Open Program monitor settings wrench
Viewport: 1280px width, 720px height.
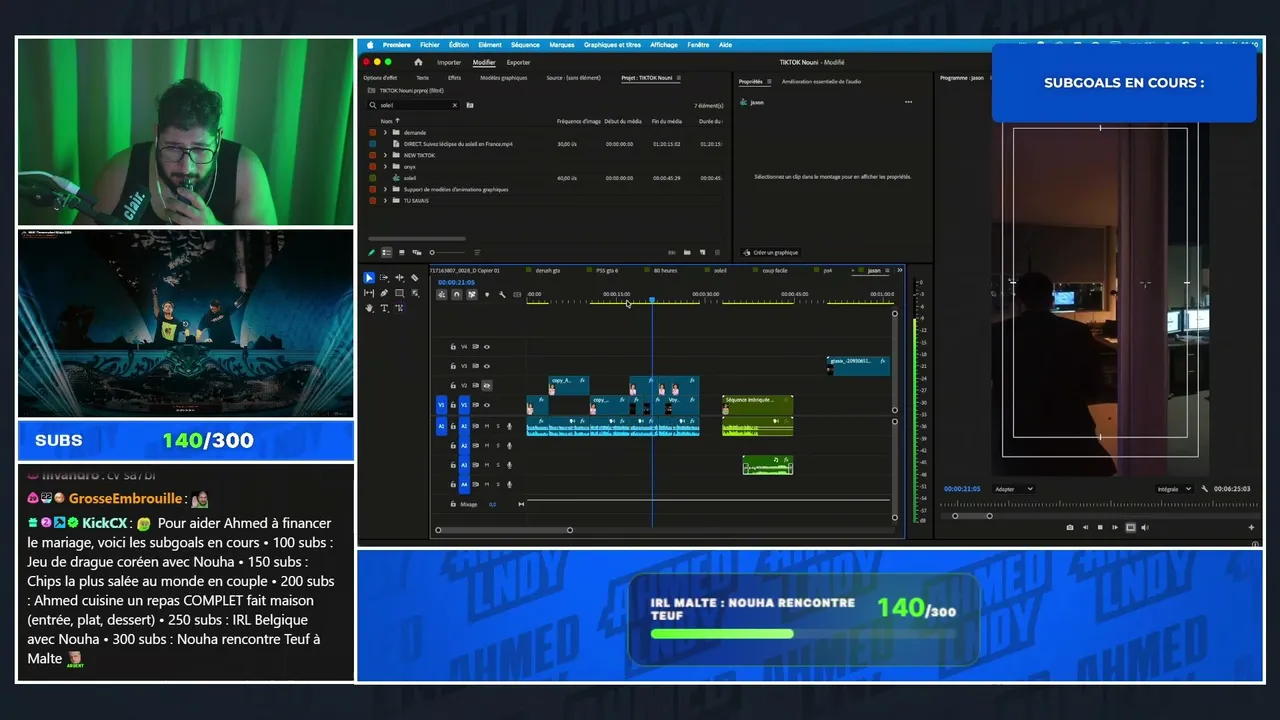1204,489
